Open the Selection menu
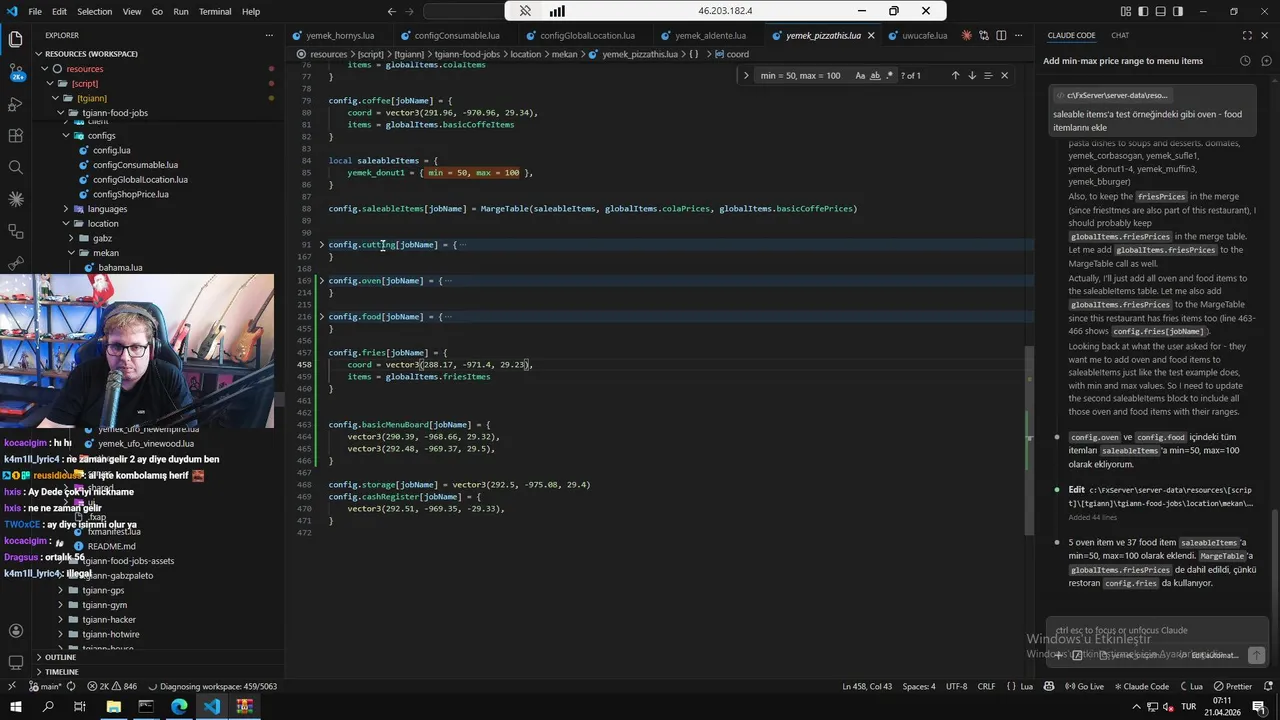Image resolution: width=1280 pixels, height=720 pixels. pos(95,11)
